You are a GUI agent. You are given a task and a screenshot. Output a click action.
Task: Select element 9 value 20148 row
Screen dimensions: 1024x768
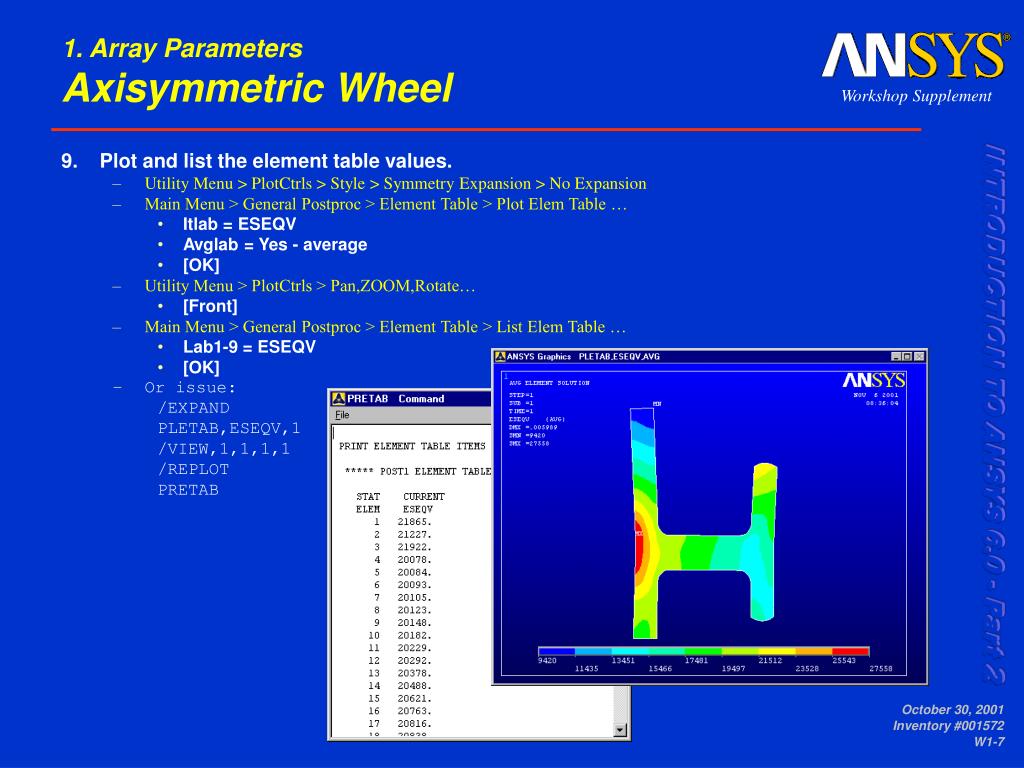[x=402, y=623]
